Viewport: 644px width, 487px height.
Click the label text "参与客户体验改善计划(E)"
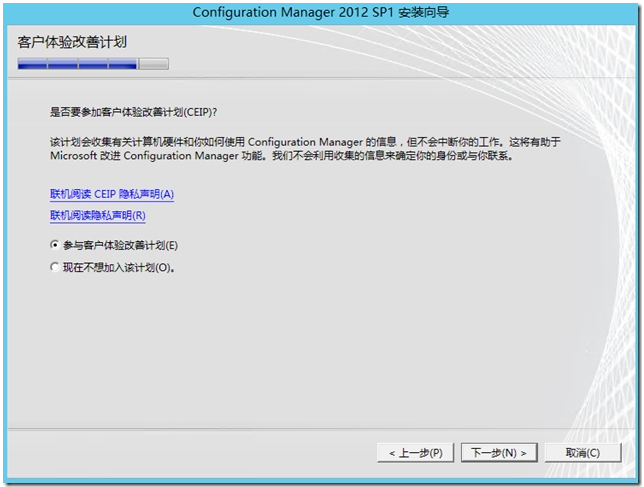click(x=120, y=245)
